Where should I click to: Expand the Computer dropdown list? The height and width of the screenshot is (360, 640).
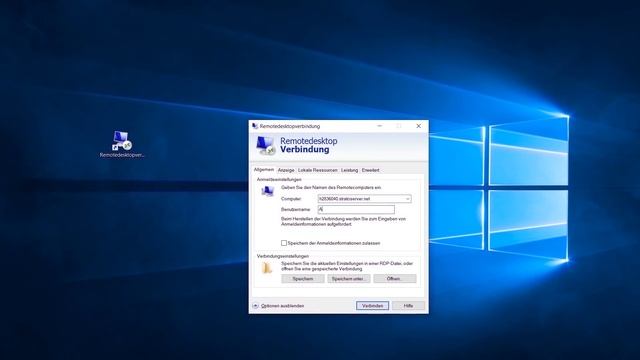(407, 199)
